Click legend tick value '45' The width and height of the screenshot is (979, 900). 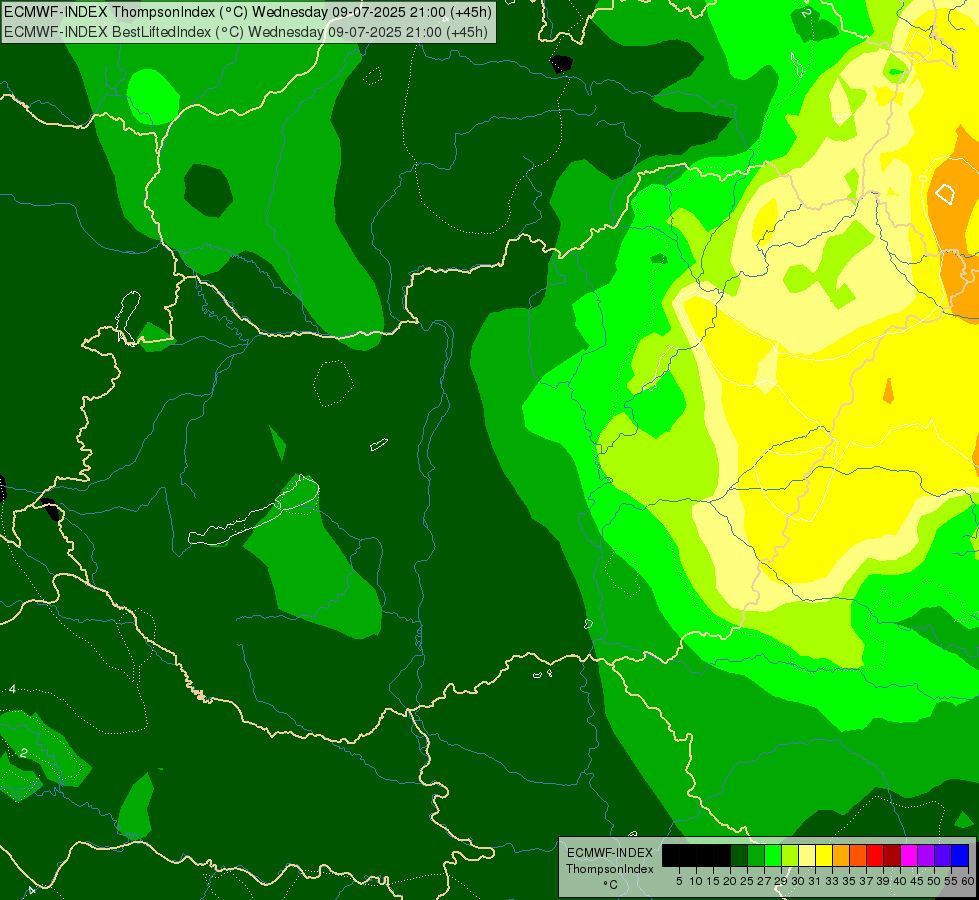917,881
